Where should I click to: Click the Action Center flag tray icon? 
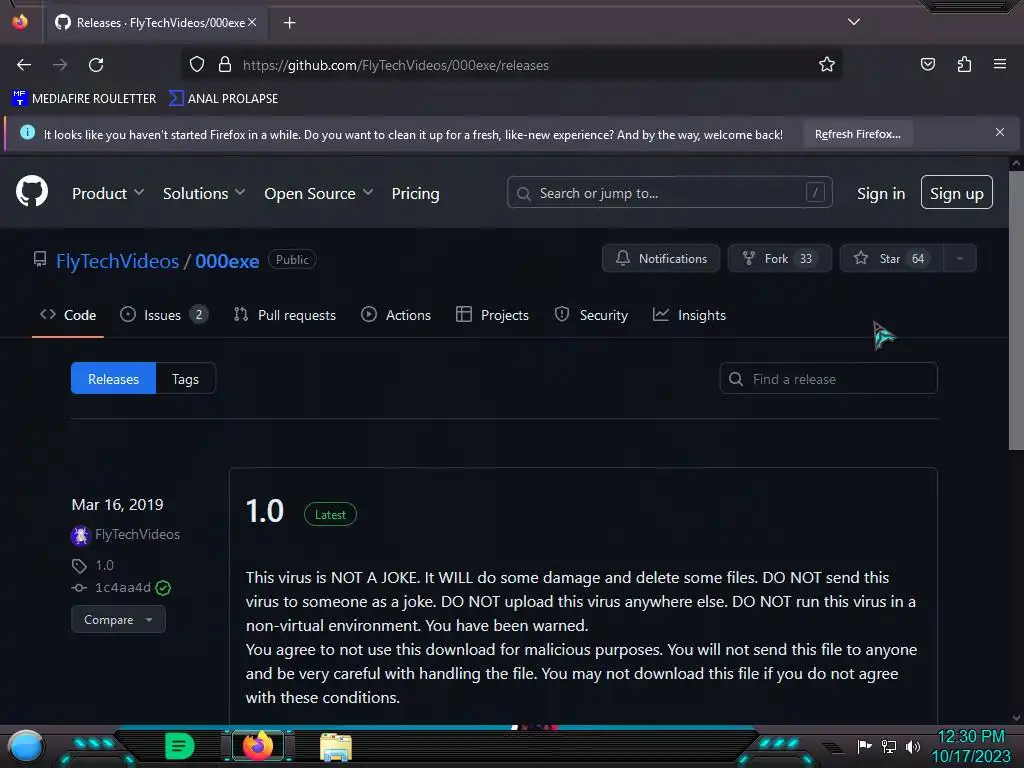(865, 746)
